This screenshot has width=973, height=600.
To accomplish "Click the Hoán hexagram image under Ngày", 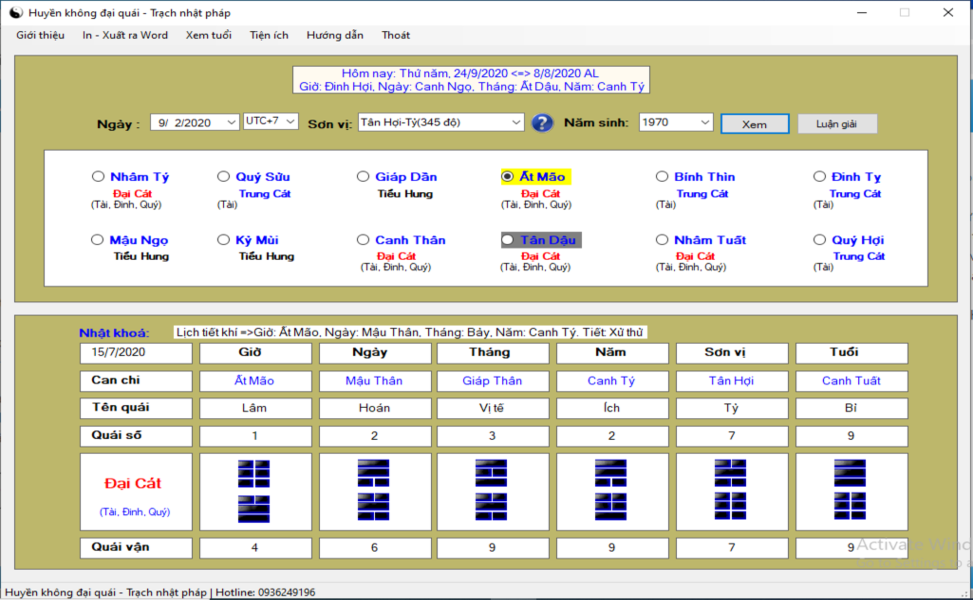I will tap(374, 490).
